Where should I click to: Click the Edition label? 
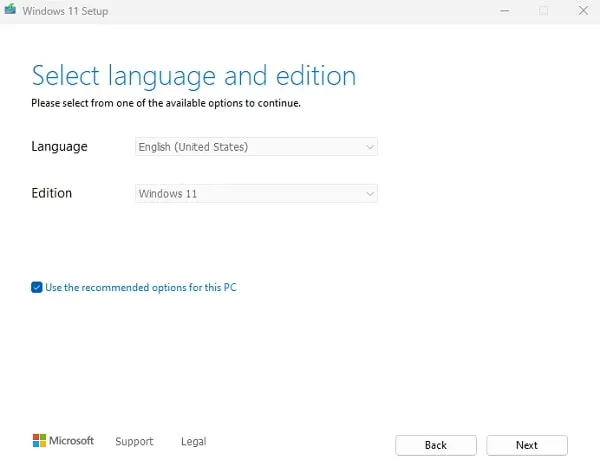coord(52,193)
